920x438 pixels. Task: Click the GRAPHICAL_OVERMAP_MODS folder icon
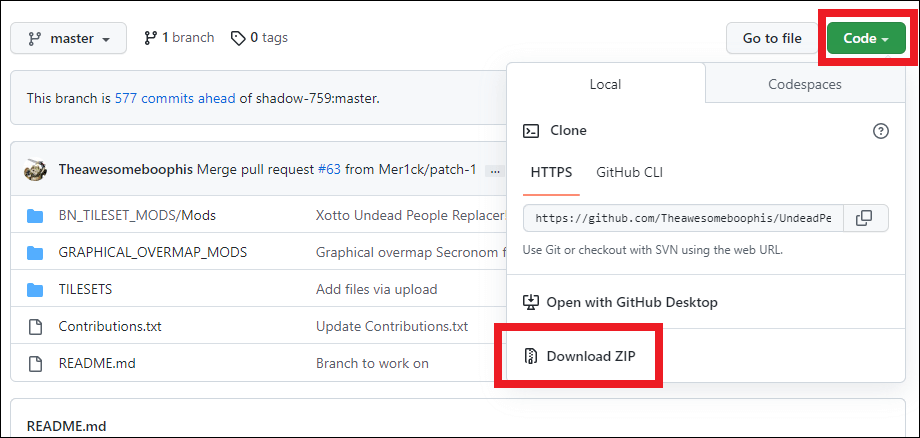36,252
